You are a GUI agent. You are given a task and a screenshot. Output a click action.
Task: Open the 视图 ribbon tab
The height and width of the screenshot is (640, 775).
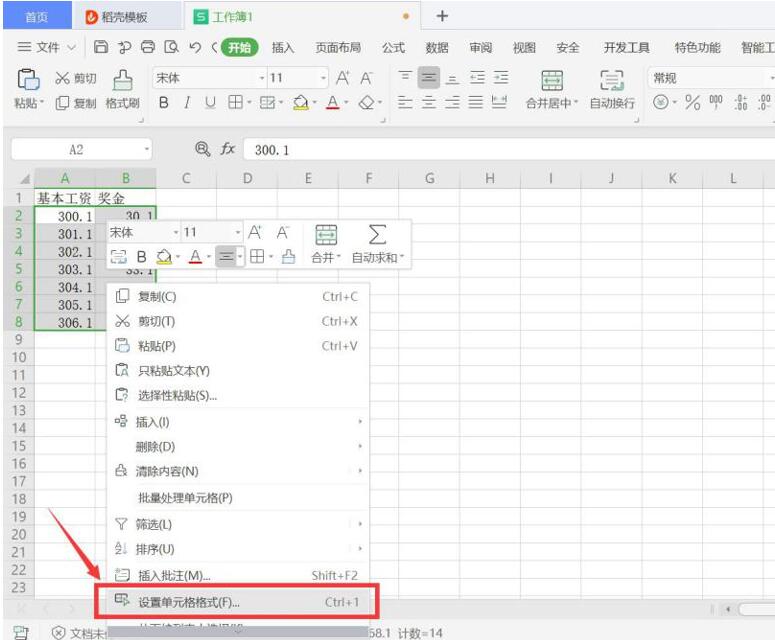click(524, 47)
